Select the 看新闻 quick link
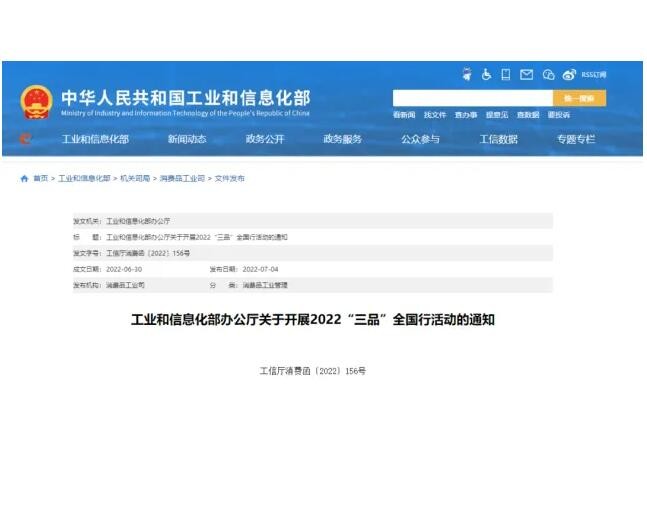Screen dimensions: 647x507 (x=404, y=115)
